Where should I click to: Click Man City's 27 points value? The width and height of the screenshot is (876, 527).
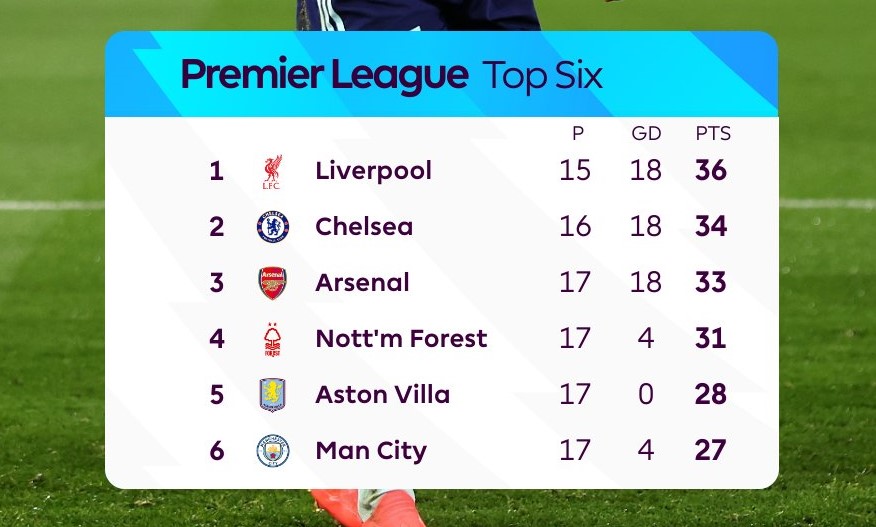click(711, 450)
